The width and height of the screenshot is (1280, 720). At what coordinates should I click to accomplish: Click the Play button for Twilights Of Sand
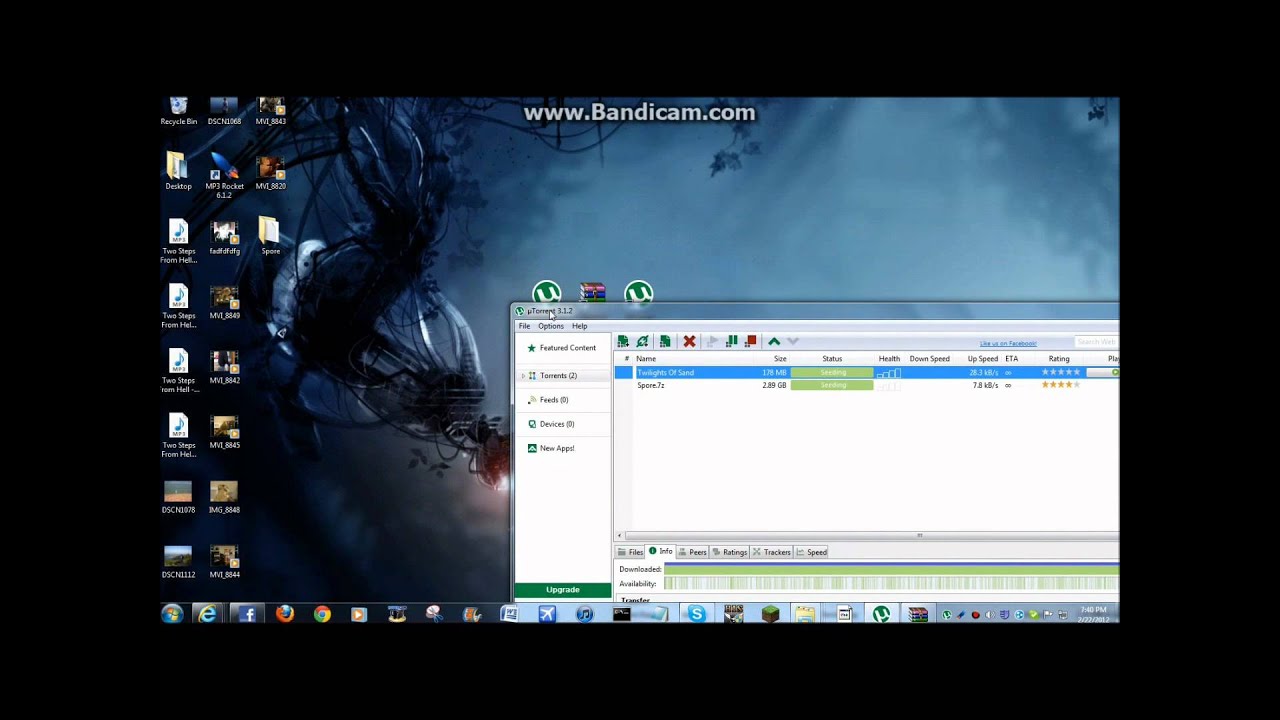[1102, 372]
